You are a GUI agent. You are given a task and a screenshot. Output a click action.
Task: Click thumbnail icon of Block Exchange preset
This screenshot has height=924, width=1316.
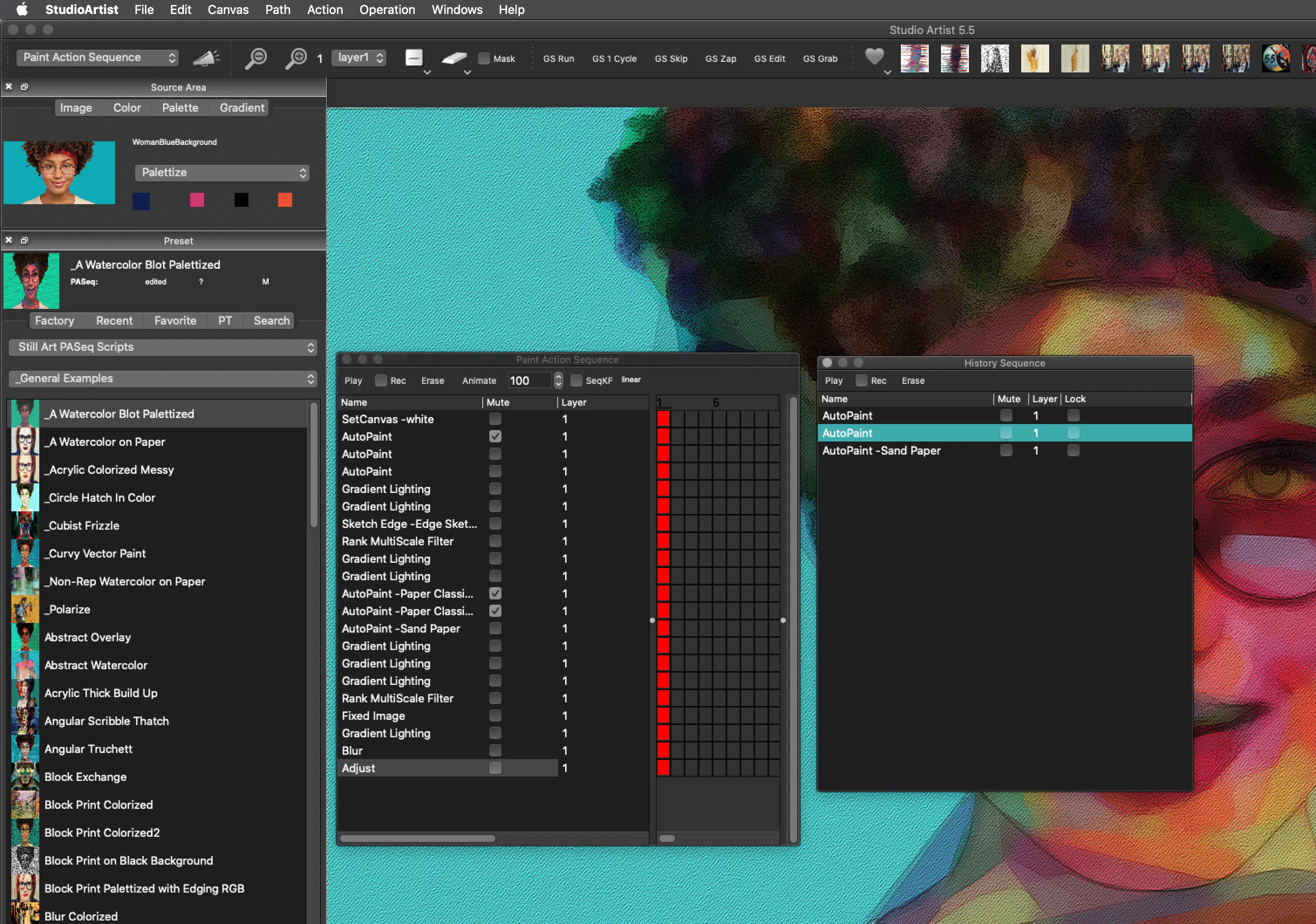25,777
